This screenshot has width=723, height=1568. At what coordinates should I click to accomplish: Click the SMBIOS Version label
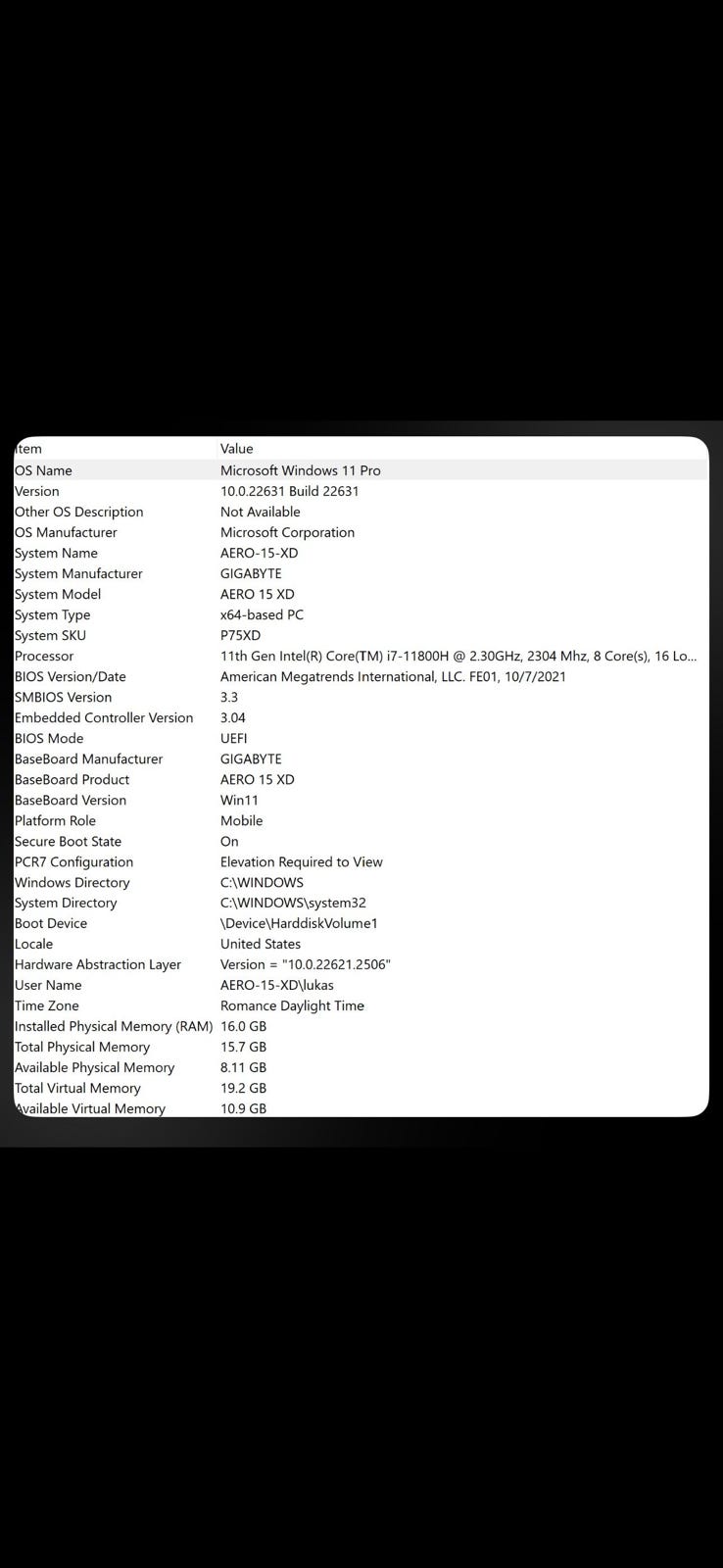click(63, 697)
